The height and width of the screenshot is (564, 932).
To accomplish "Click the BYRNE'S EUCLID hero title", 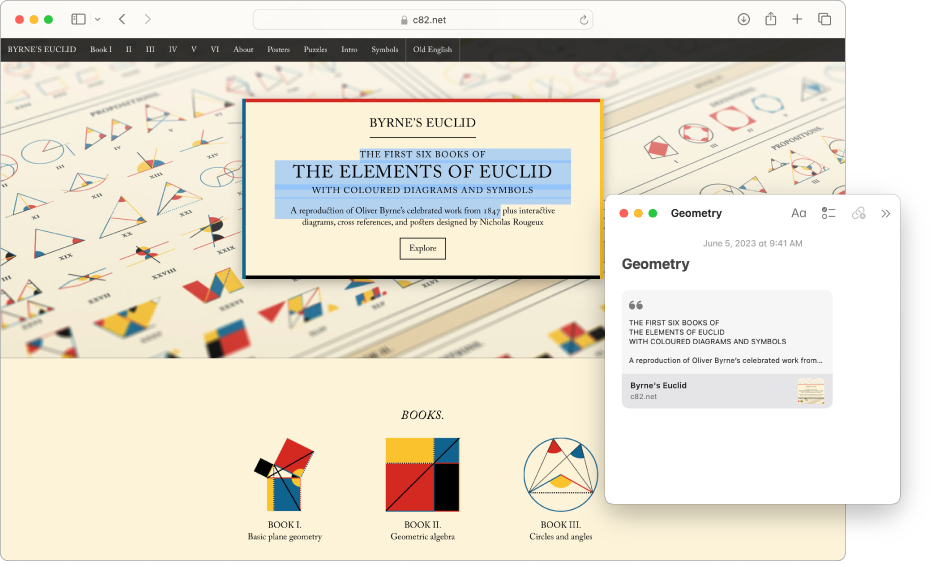I will point(422,122).
